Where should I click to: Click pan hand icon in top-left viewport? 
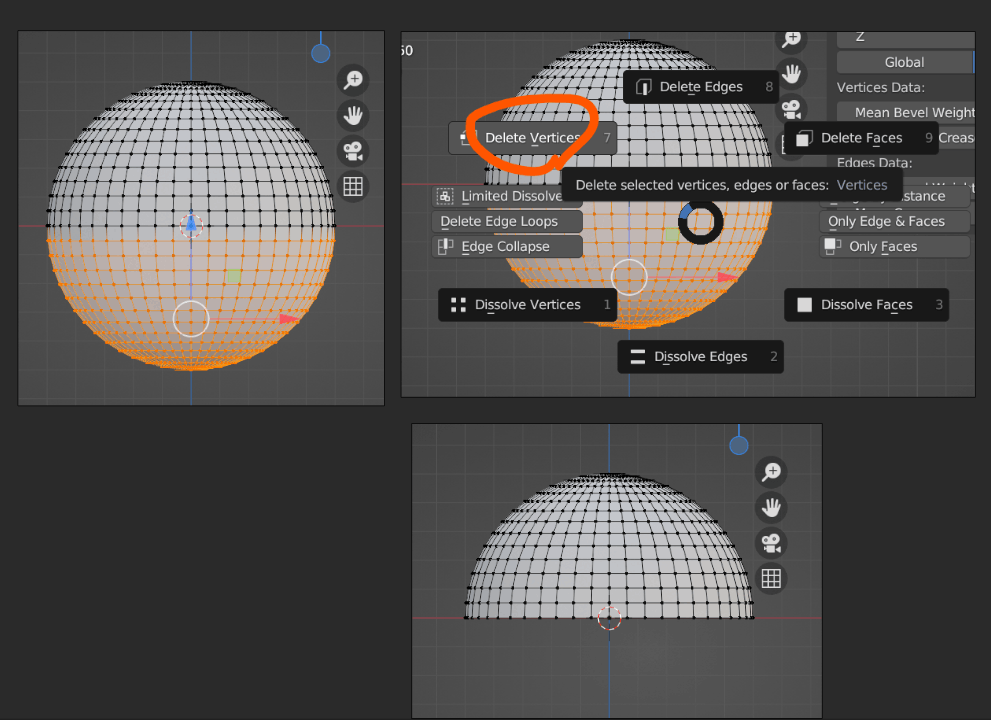(353, 116)
